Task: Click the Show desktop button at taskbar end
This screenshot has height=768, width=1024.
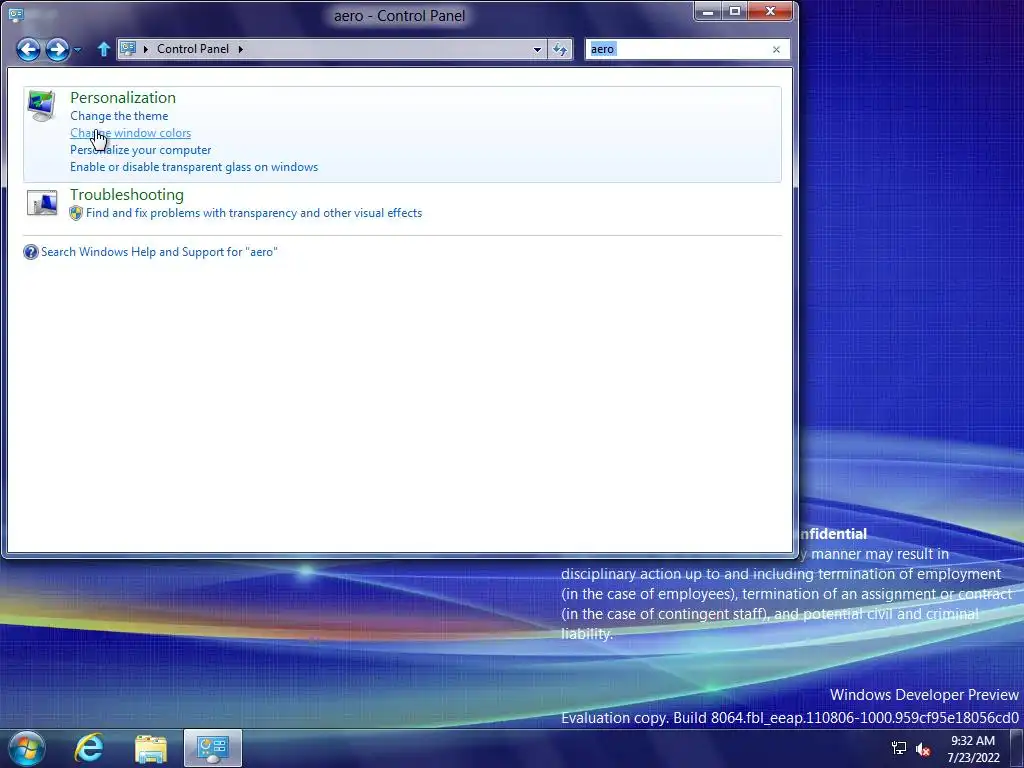Action: 1017,749
